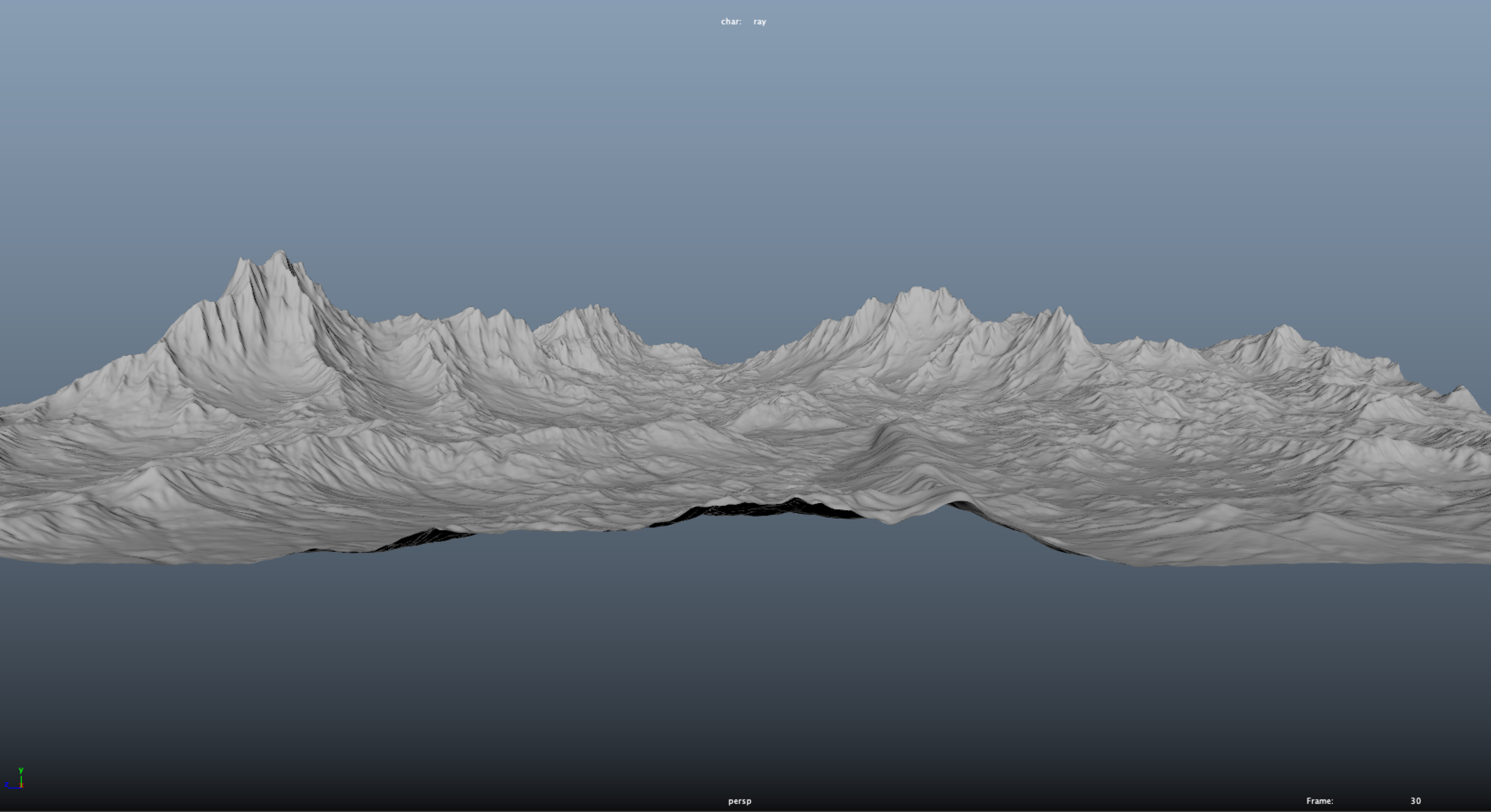
Task: Click the ray character name in the HUD
Action: pyautogui.click(x=759, y=21)
